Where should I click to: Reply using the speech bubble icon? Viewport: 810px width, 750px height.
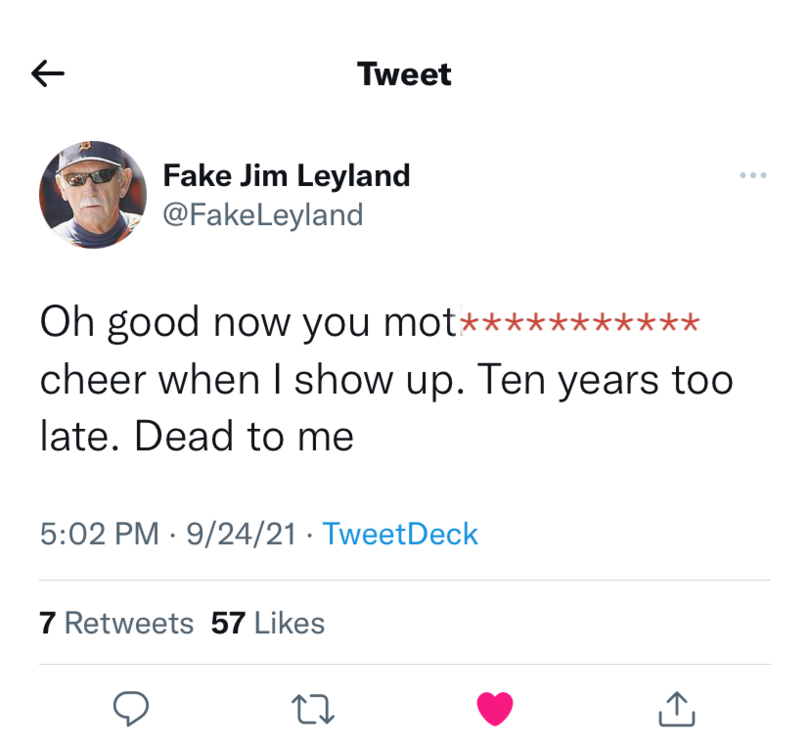pos(130,709)
